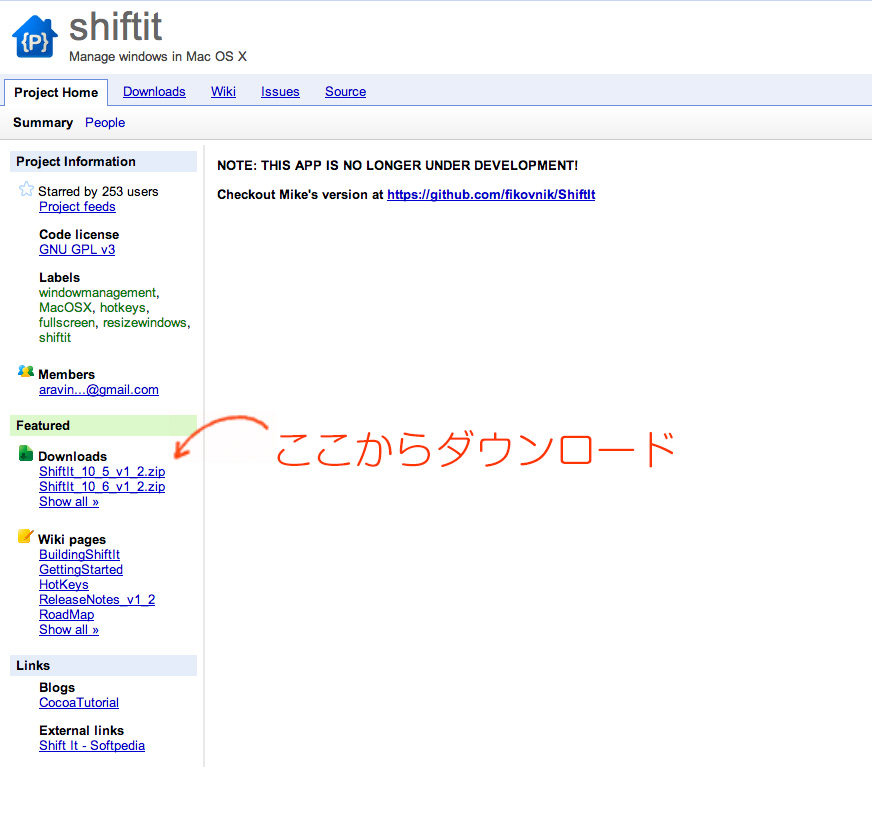Viewport: 872px width, 814px height.
Task: Open the BuildingShiftIt wiki page
Action: [x=80, y=554]
